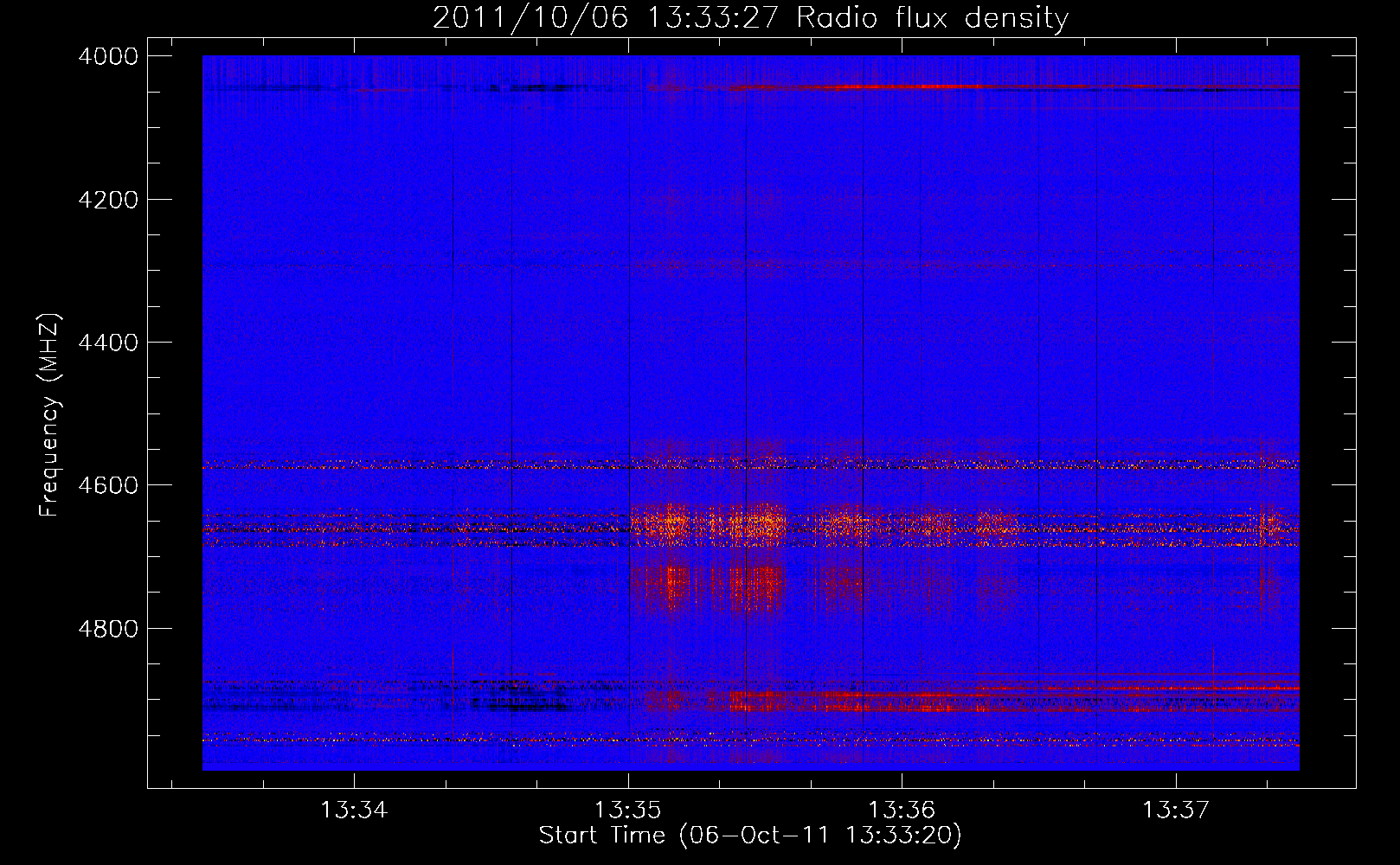Click the '4600' frequency axis label
The image size is (1400, 865).
108,485
